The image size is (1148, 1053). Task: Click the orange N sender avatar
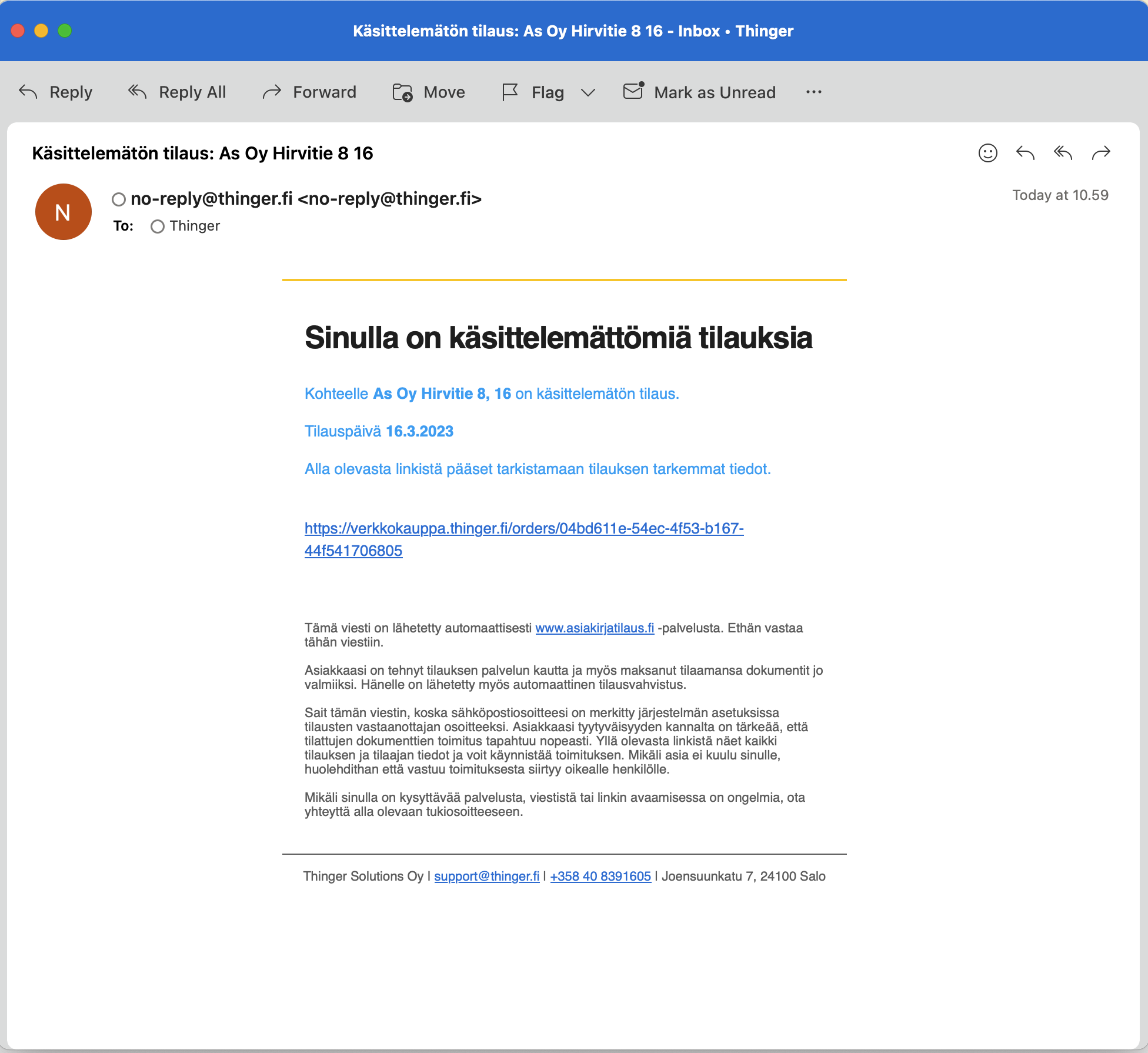pyautogui.click(x=63, y=212)
